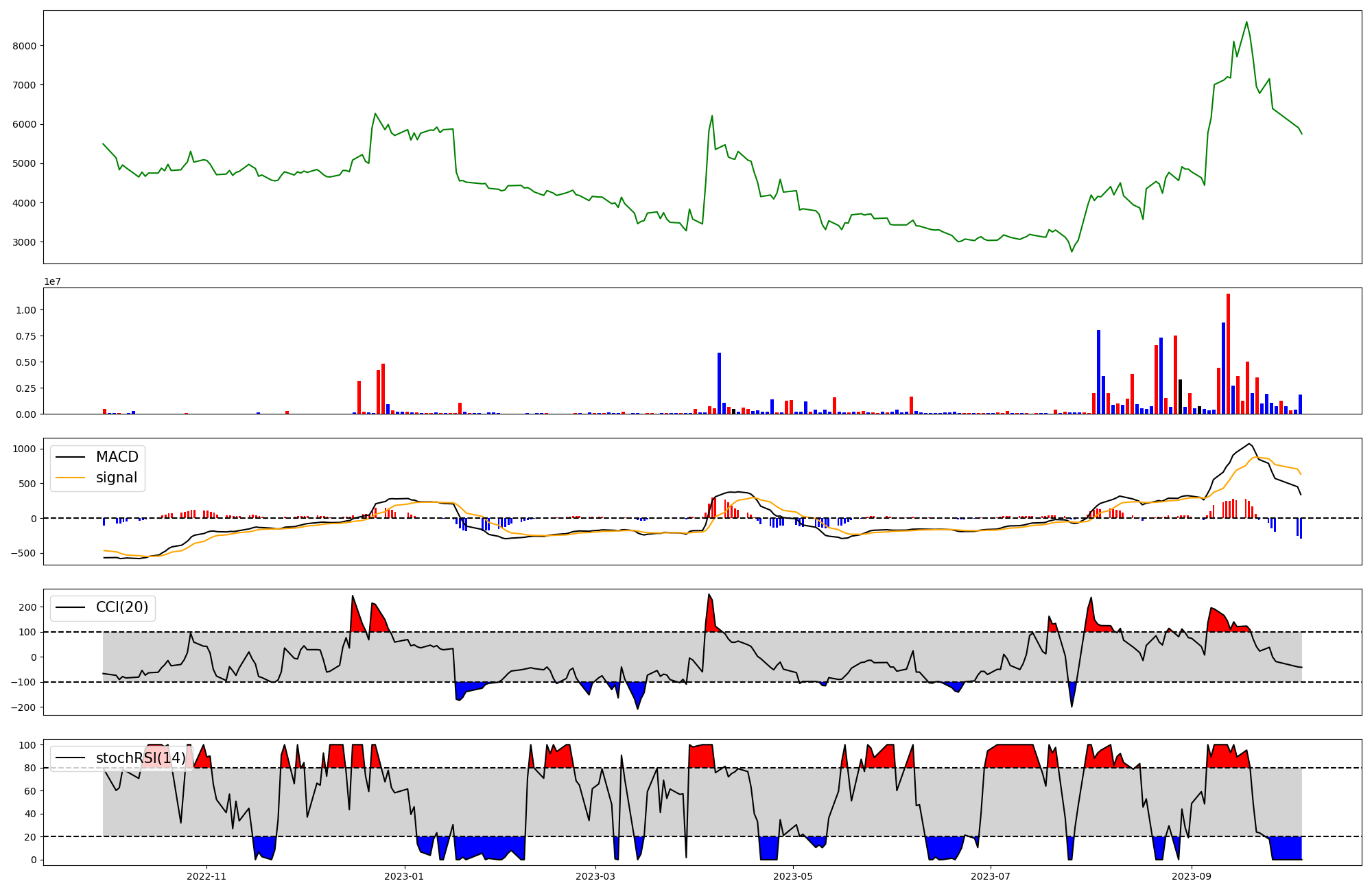Image resolution: width=1372 pixels, height=892 pixels.
Task: Click the black MACD line's highest peak
Action: pyautogui.click(x=1249, y=444)
